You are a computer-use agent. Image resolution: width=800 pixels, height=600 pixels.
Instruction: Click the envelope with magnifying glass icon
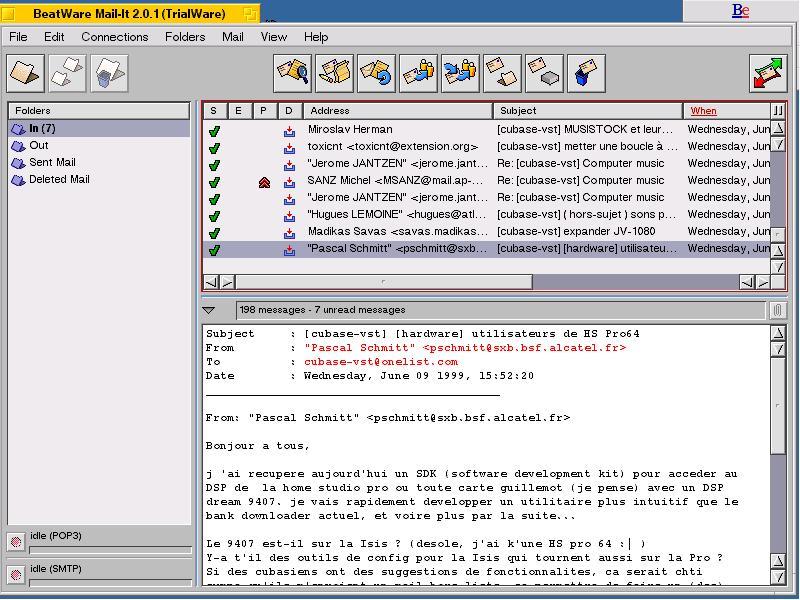tap(292, 73)
